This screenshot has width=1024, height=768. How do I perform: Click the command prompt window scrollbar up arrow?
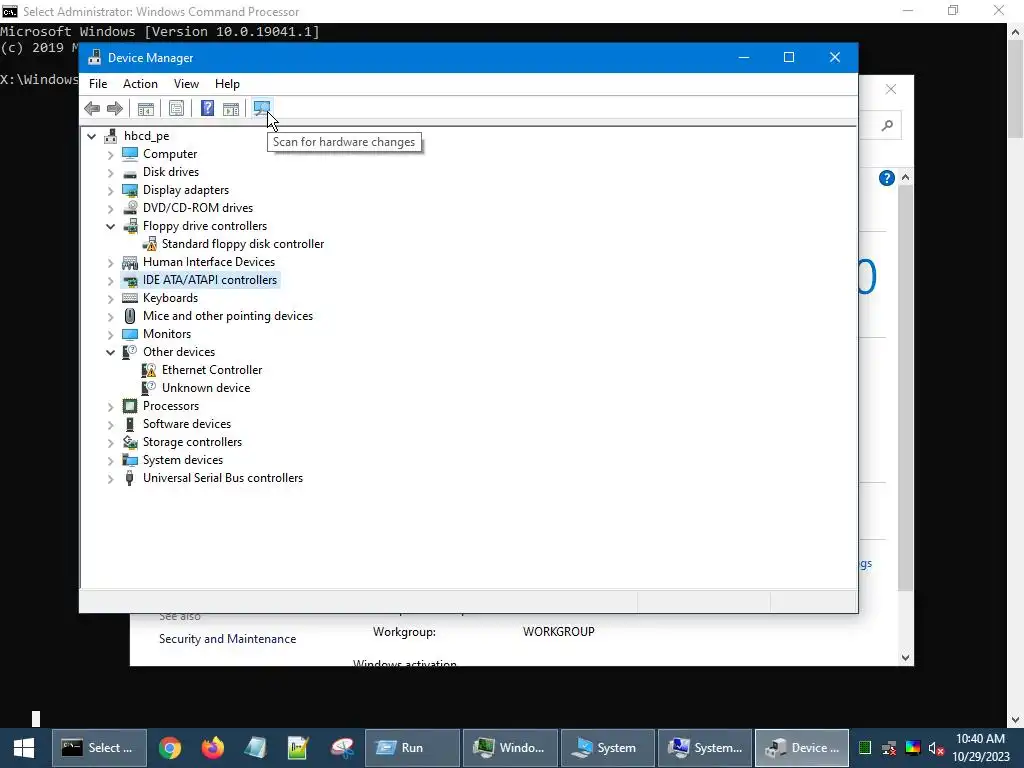[1016, 31]
